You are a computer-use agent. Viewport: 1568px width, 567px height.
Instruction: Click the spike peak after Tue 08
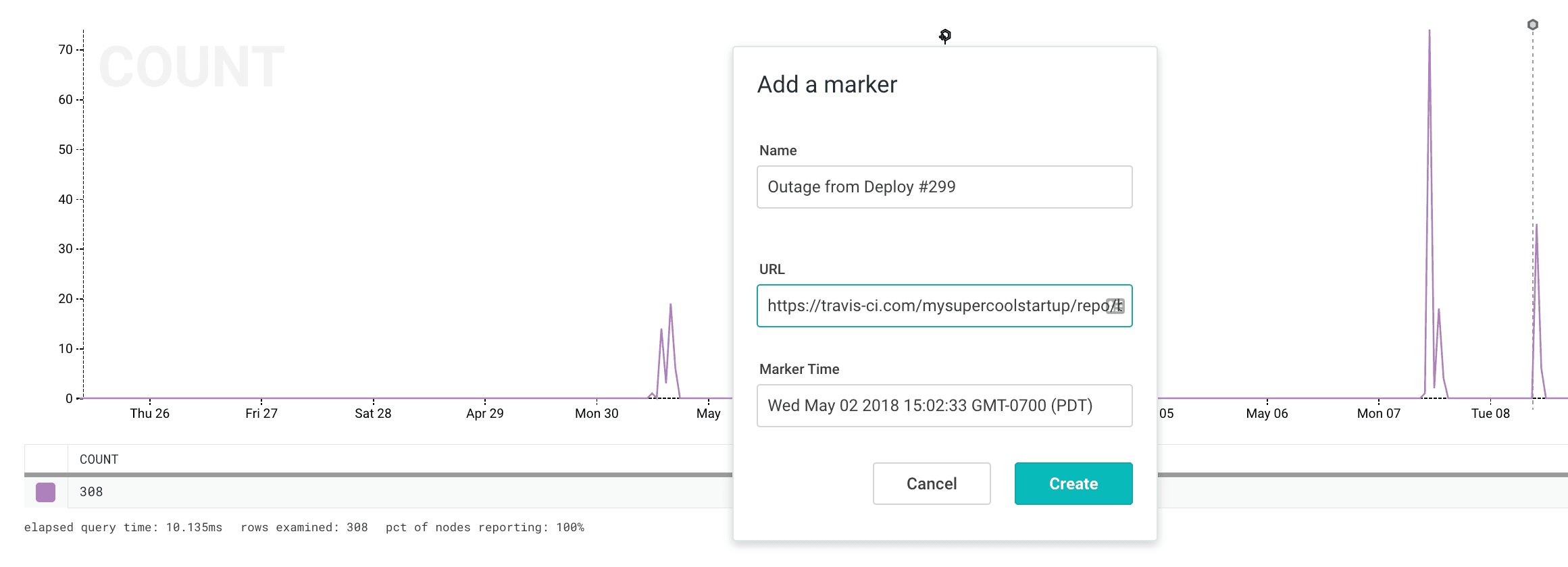(1536, 226)
